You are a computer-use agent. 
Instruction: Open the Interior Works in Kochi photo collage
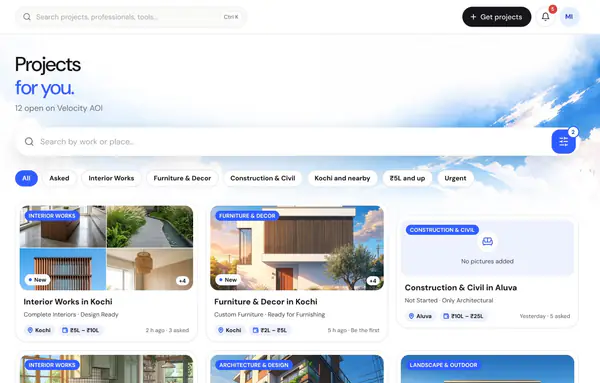[106, 248]
